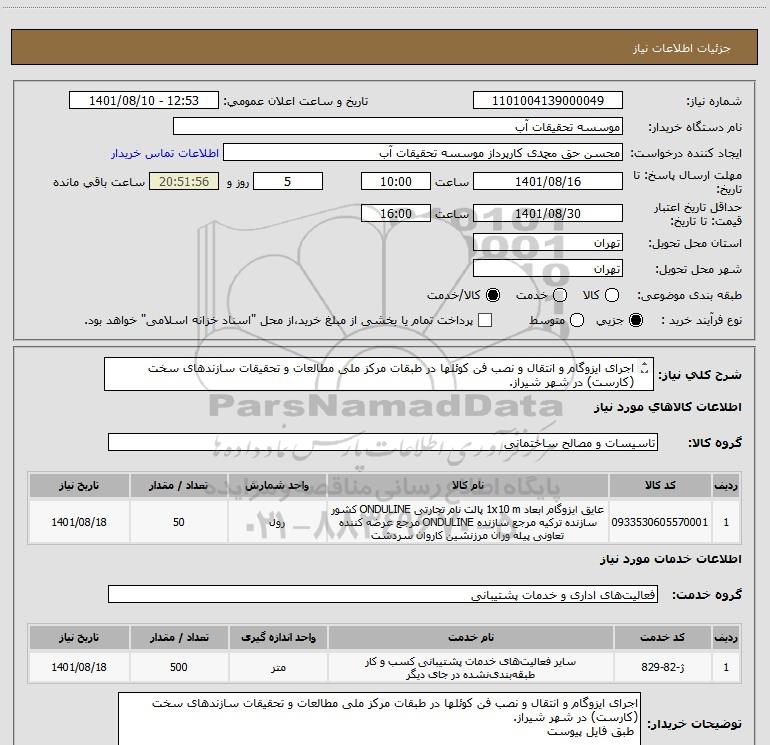Click service code ژ-82-829
This screenshot has height=745, width=770.
[662, 667]
